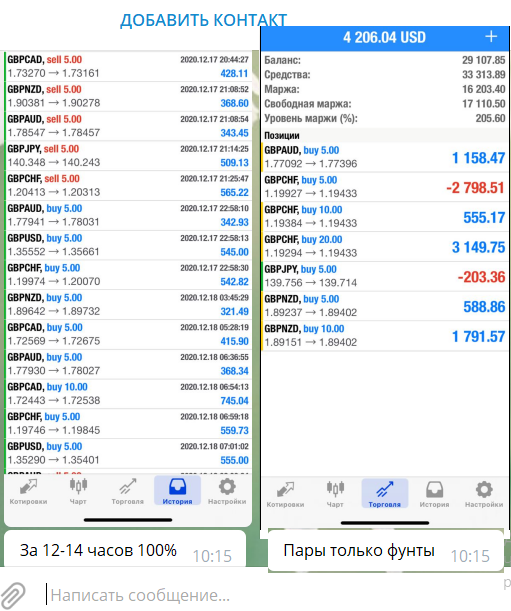Select highlighted Торговля tab in right screenshot
The width and height of the screenshot is (511, 611).
(385, 494)
